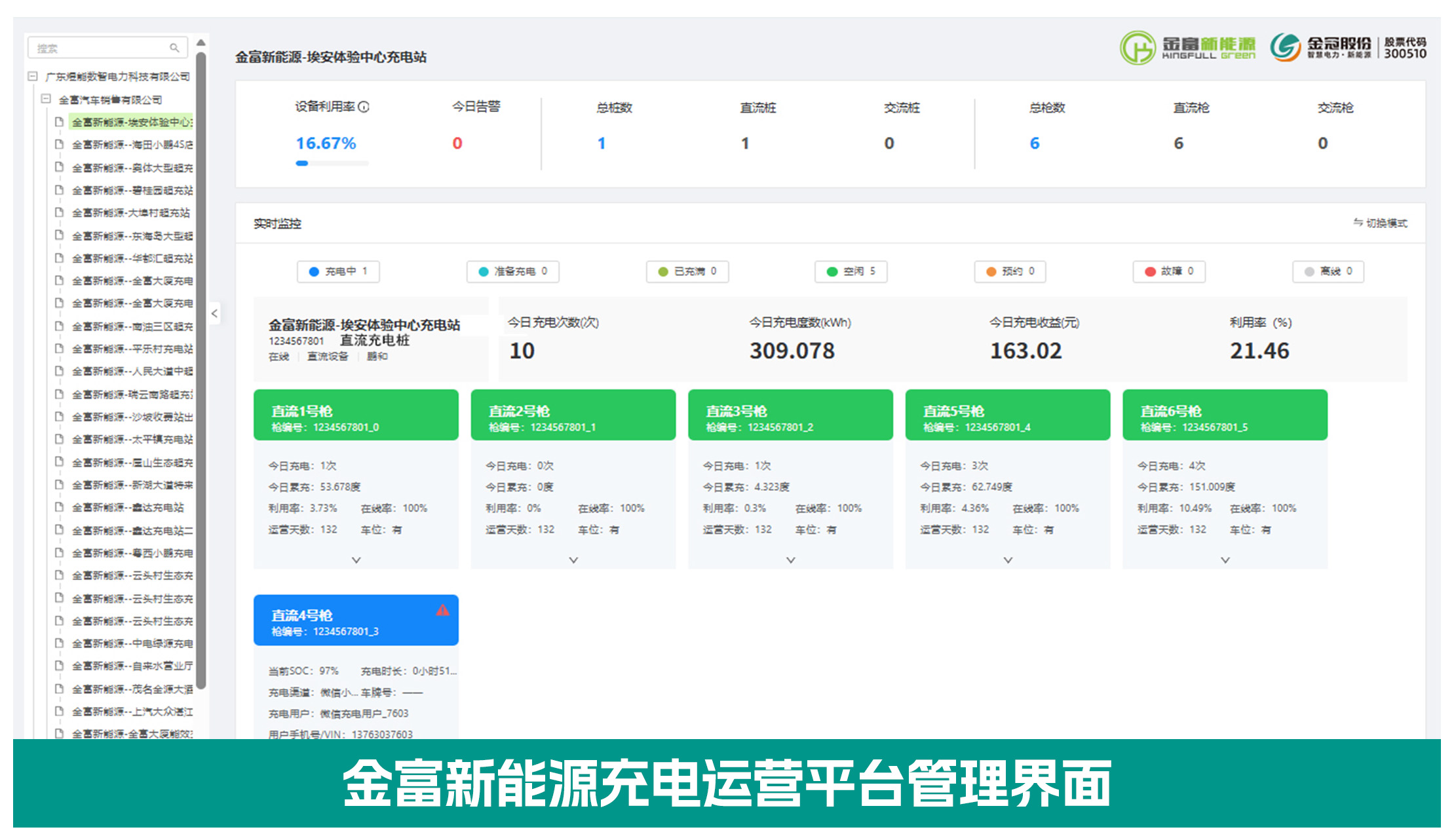
Task: Click the file icon for 人民大道中超充
Action: point(59,371)
